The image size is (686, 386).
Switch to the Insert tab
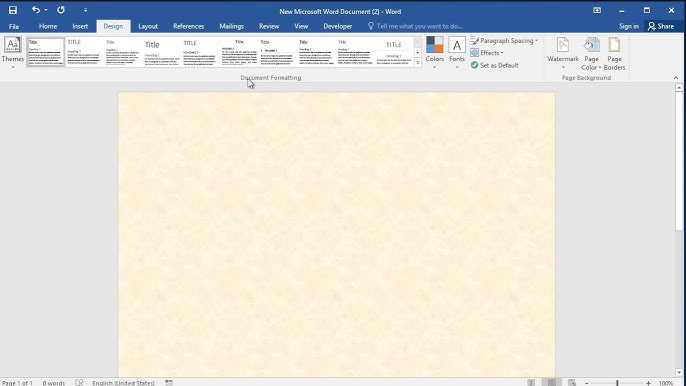pos(80,26)
